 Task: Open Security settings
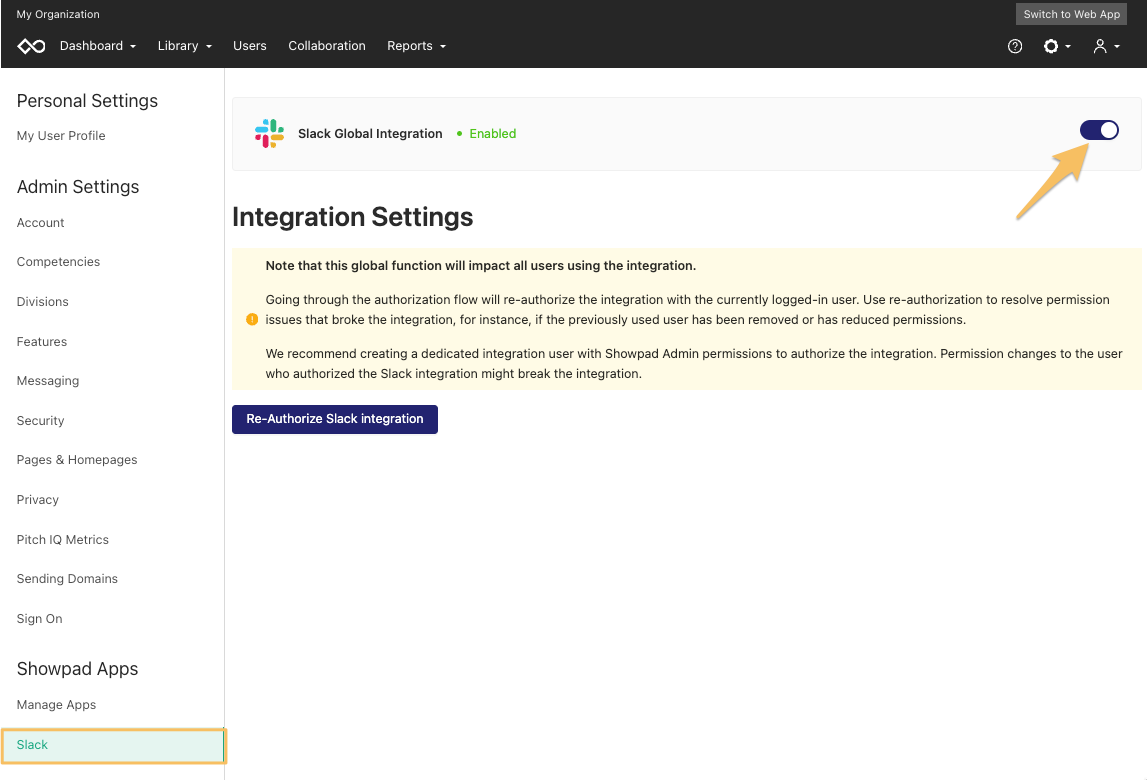[x=40, y=421]
